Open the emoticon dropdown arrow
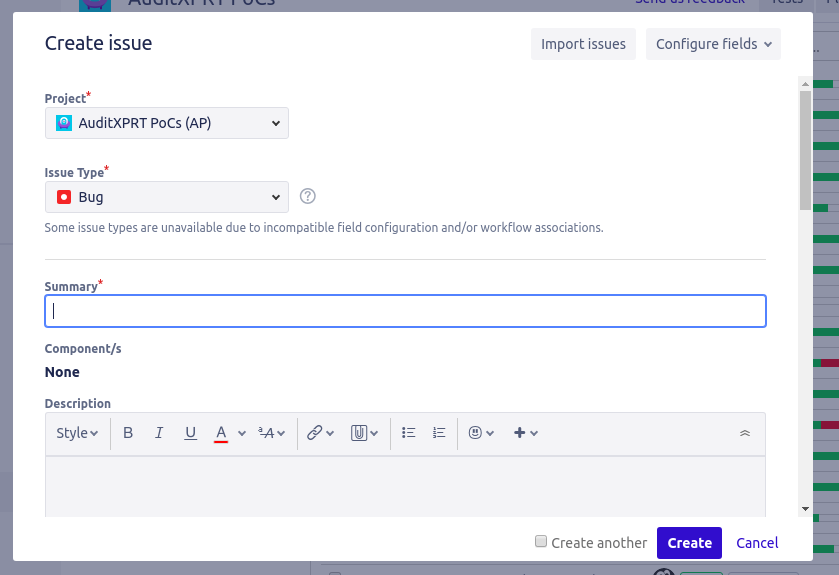This screenshot has height=575, width=839. tap(490, 433)
